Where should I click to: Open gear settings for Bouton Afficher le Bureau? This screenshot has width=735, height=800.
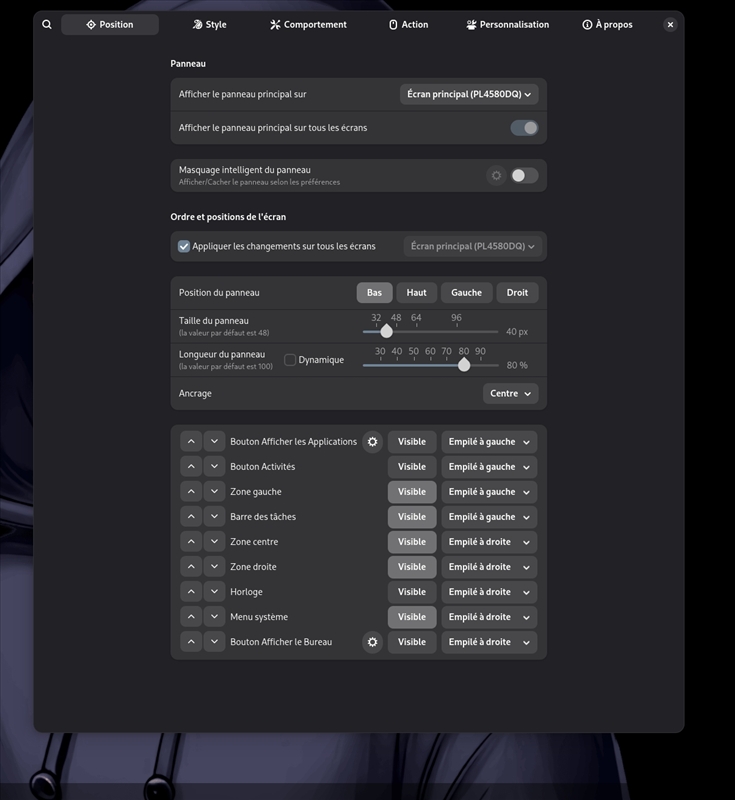(x=373, y=642)
